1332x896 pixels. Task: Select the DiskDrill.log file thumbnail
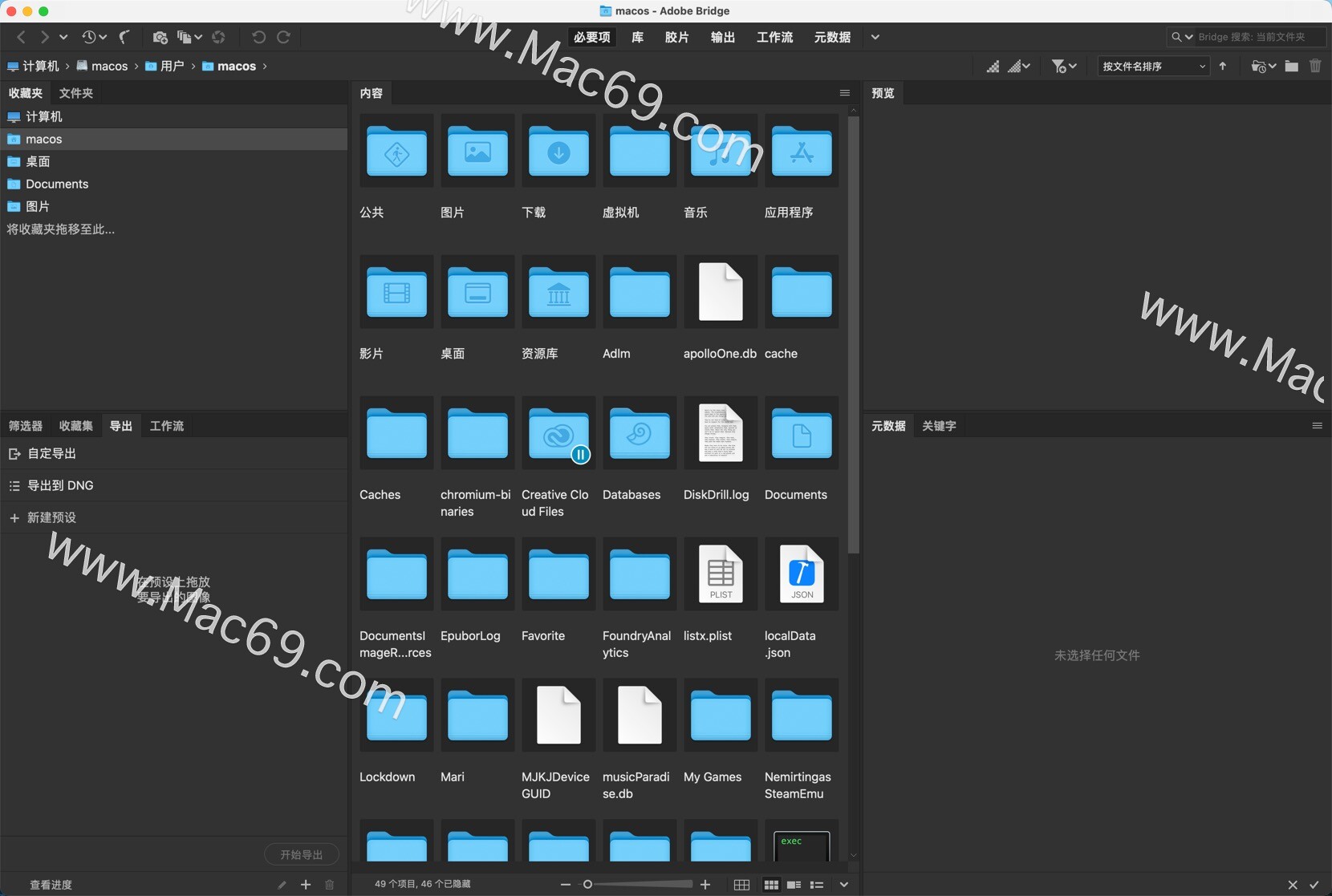click(x=721, y=433)
